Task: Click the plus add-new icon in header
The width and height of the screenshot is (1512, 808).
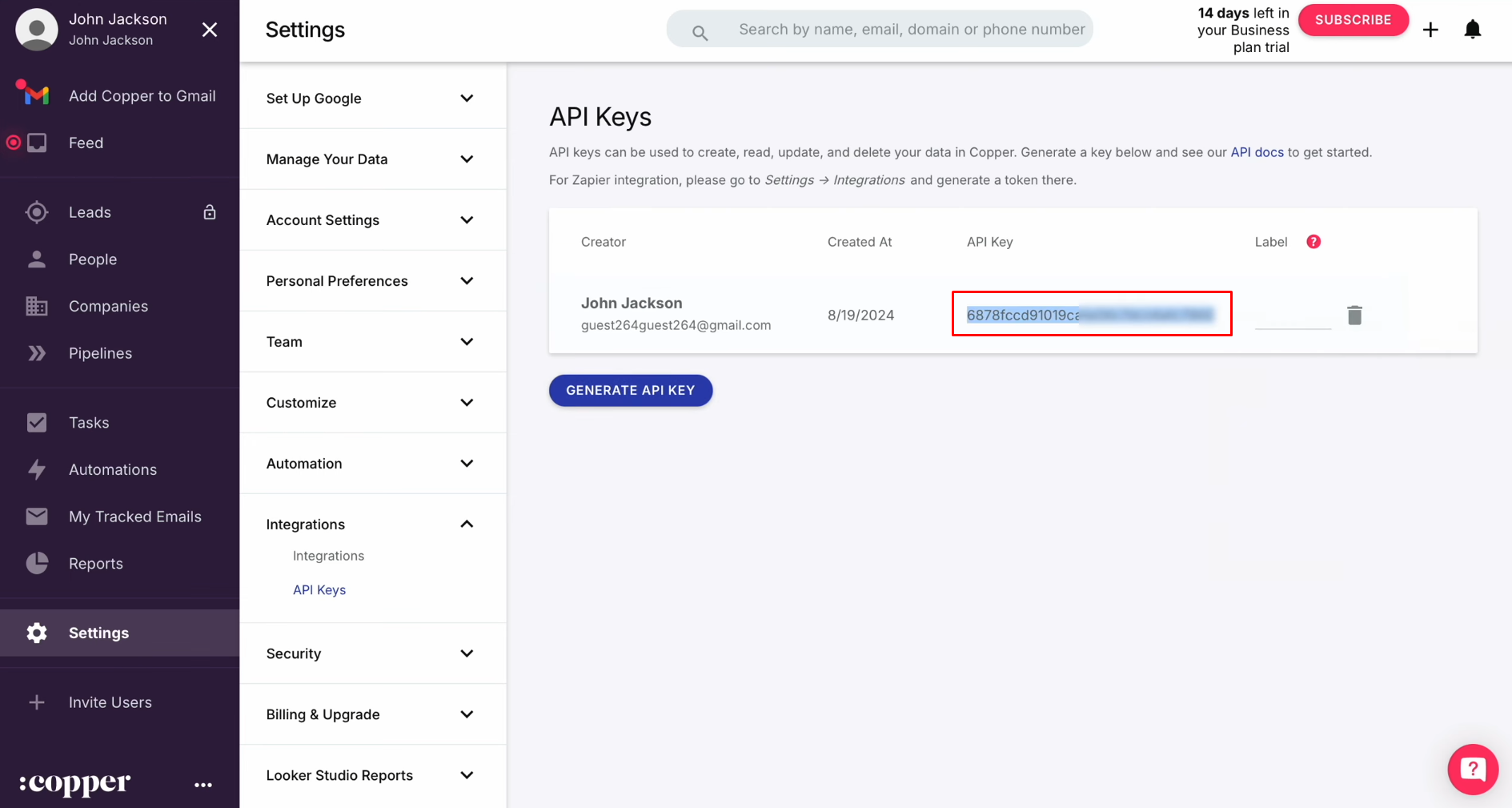Action: click(1430, 30)
